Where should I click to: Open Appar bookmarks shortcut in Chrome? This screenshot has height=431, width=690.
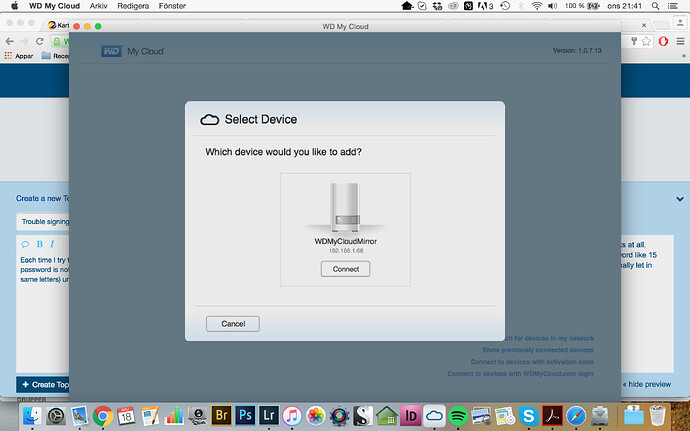(x=19, y=56)
